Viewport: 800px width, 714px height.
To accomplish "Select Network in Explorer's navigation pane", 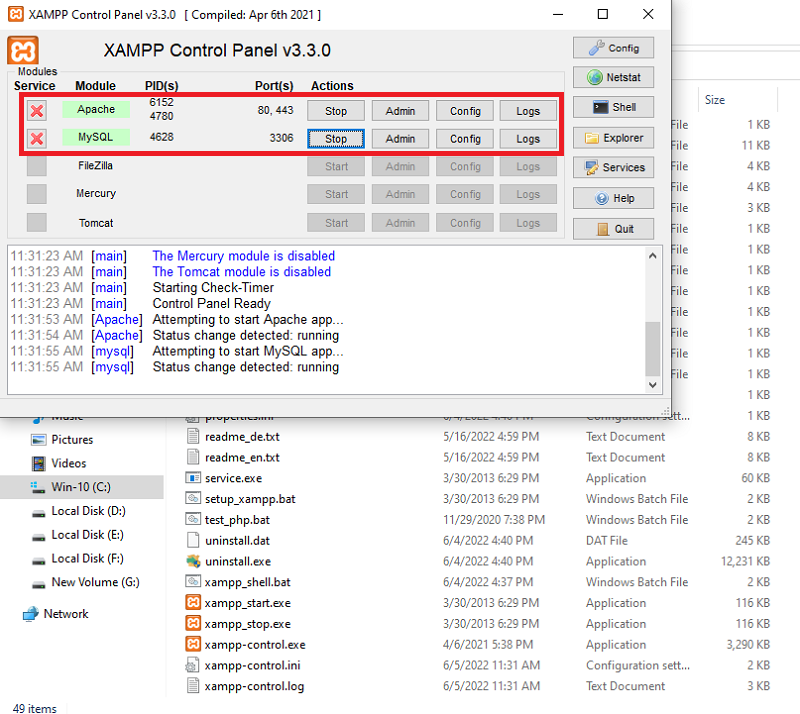I will [66, 614].
